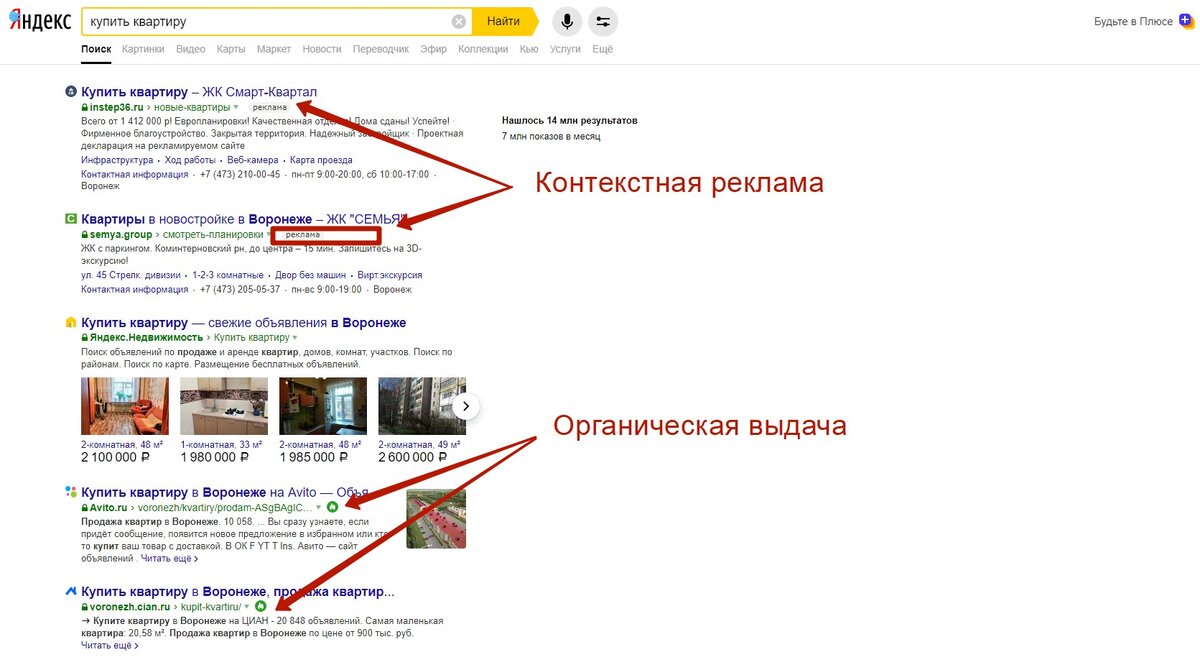This screenshot has height=665, width=1200.
Task: Open Контактная информация under semya.group result
Action: (x=135, y=289)
